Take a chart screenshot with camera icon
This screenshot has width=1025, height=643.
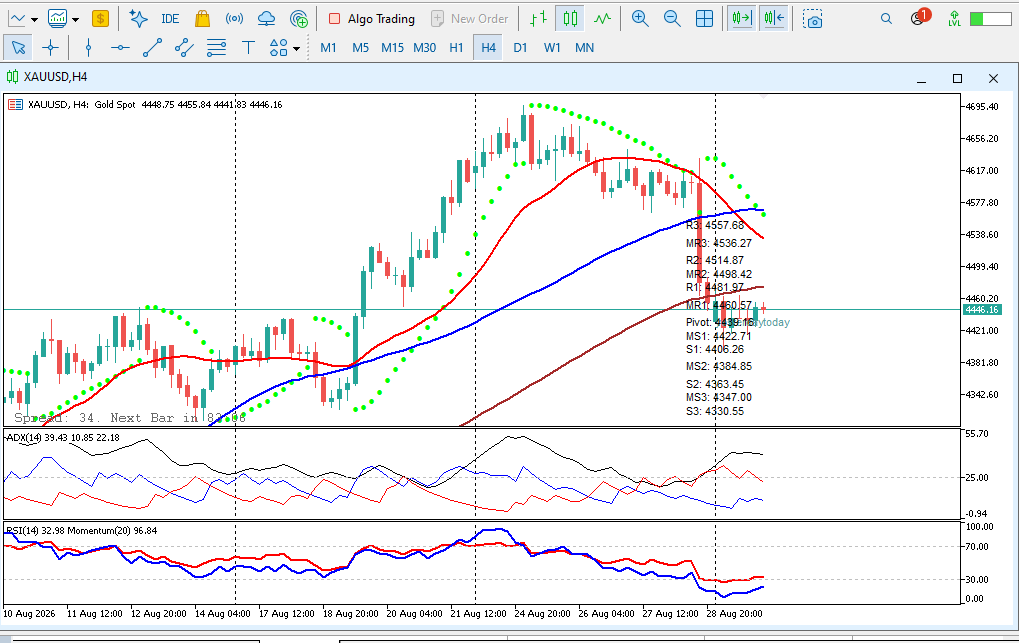812,19
